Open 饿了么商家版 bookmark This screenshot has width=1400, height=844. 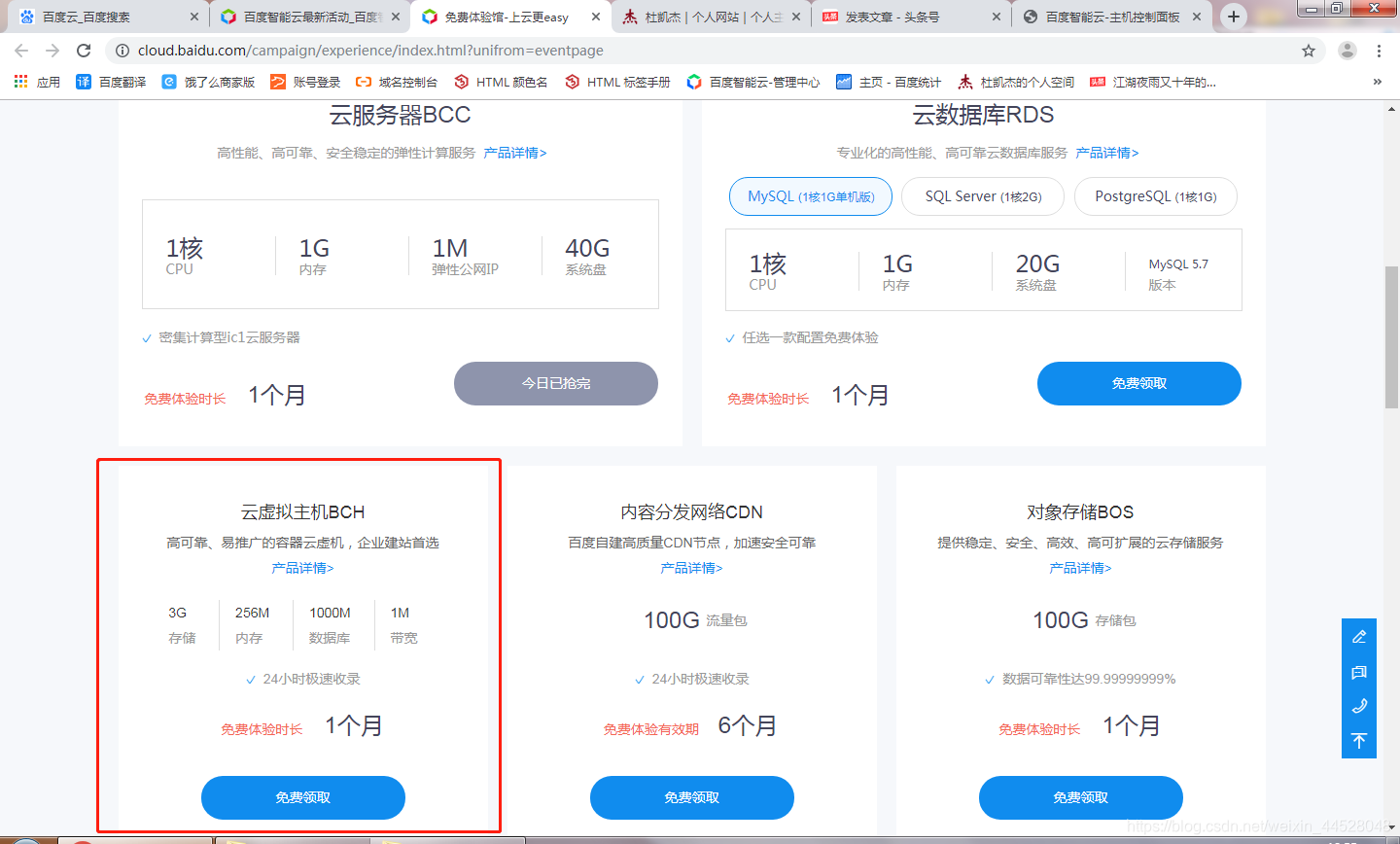(x=208, y=83)
